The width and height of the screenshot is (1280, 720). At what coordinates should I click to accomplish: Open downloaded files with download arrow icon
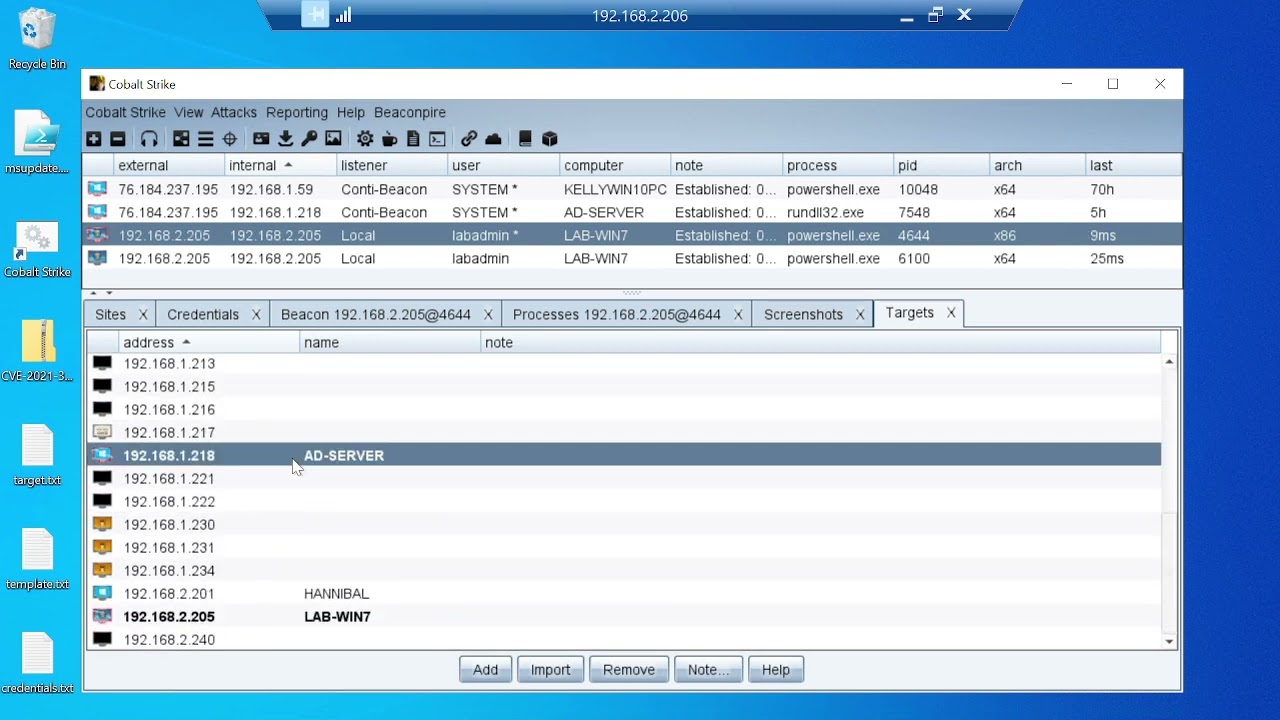(285, 139)
